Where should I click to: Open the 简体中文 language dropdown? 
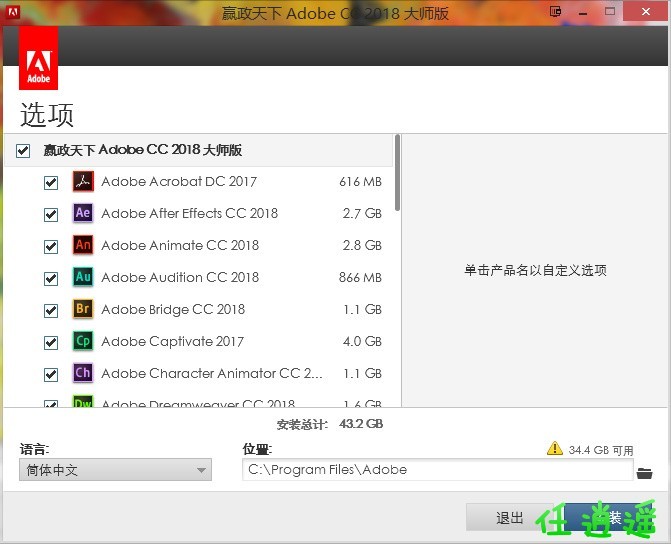(x=115, y=470)
